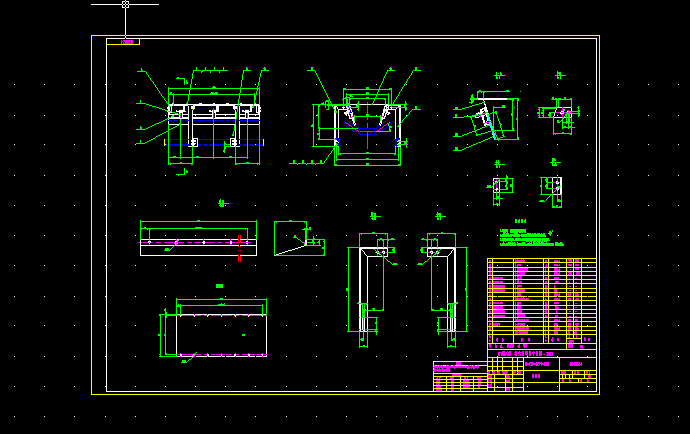Select the large white rectangle plate in the bottom-left view
This screenshot has width=690, height=434.
(221, 335)
